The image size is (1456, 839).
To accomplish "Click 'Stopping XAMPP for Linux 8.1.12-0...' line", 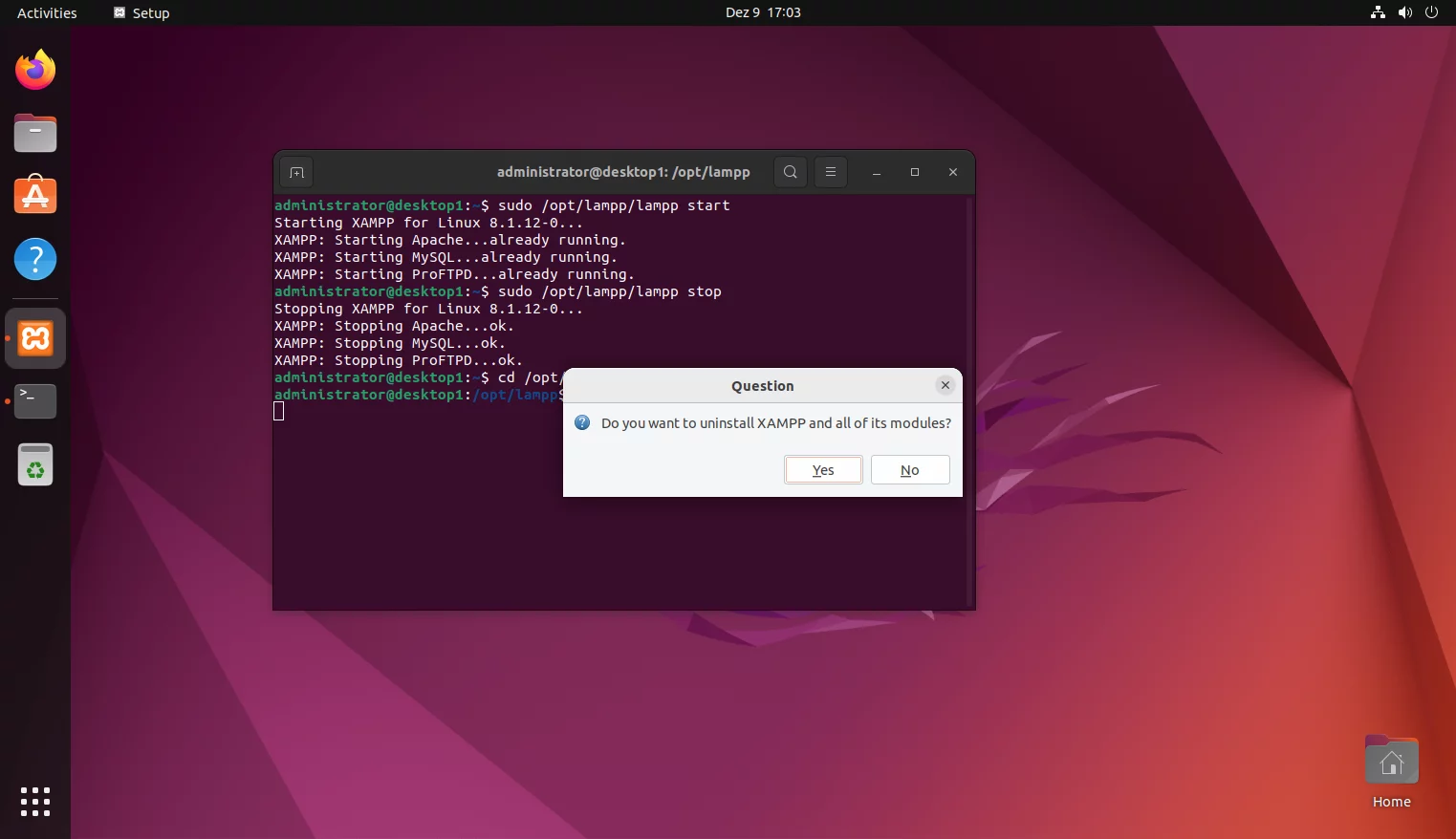I will [x=428, y=309].
